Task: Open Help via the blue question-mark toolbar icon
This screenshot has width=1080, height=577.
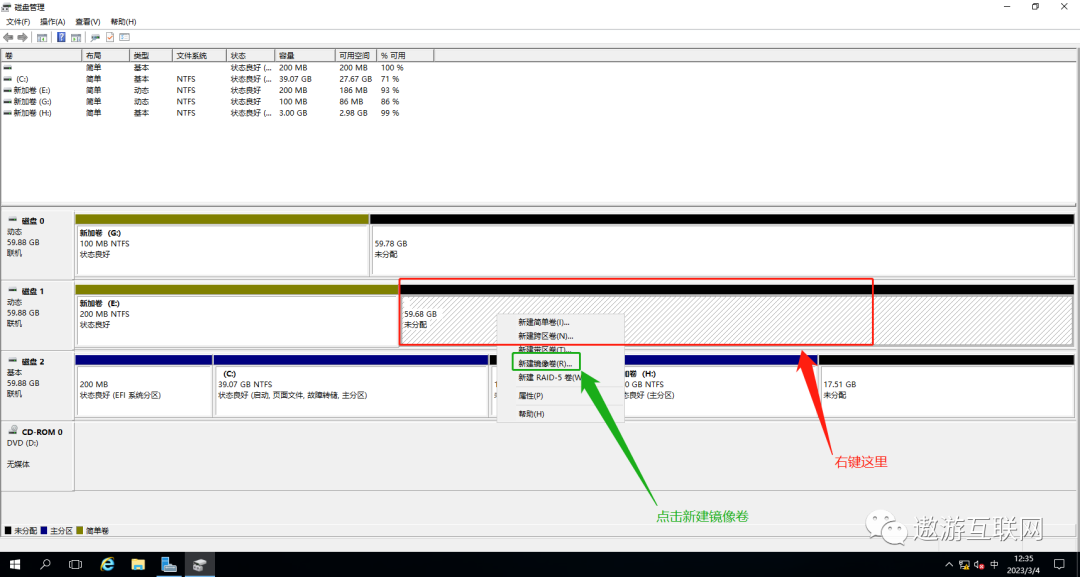Action: click(x=61, y=37)
